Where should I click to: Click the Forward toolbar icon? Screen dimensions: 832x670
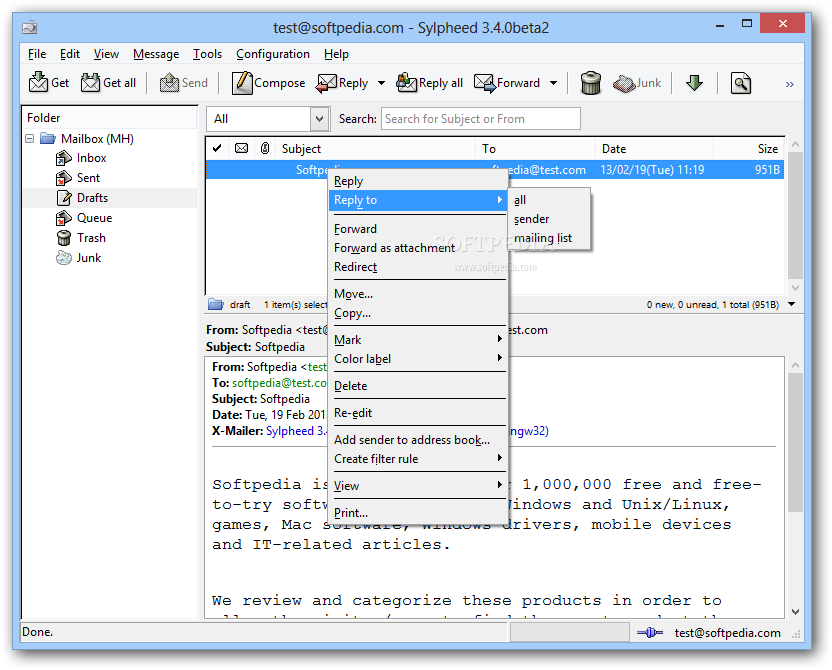[x=484, y=83]
